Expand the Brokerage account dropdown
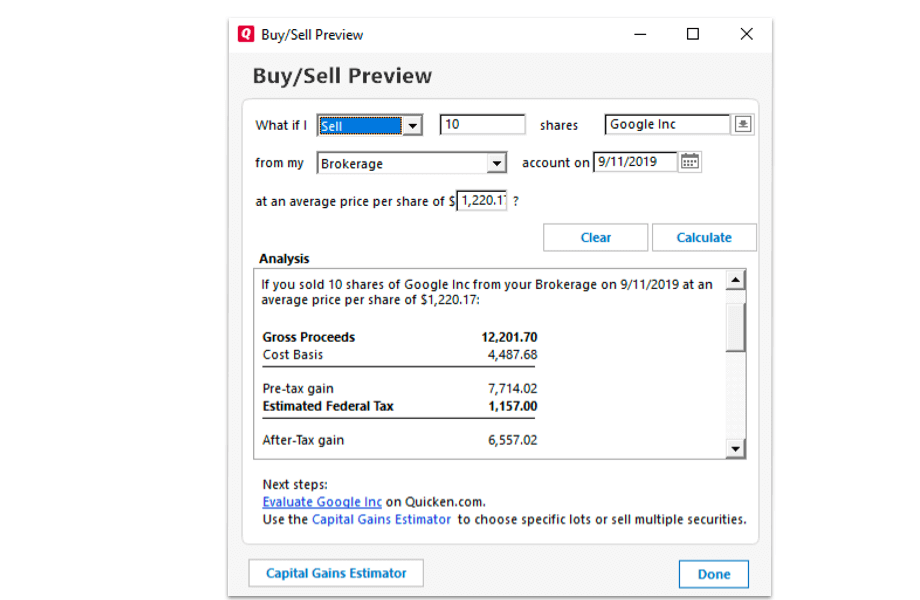 click(x=496, y=163)
